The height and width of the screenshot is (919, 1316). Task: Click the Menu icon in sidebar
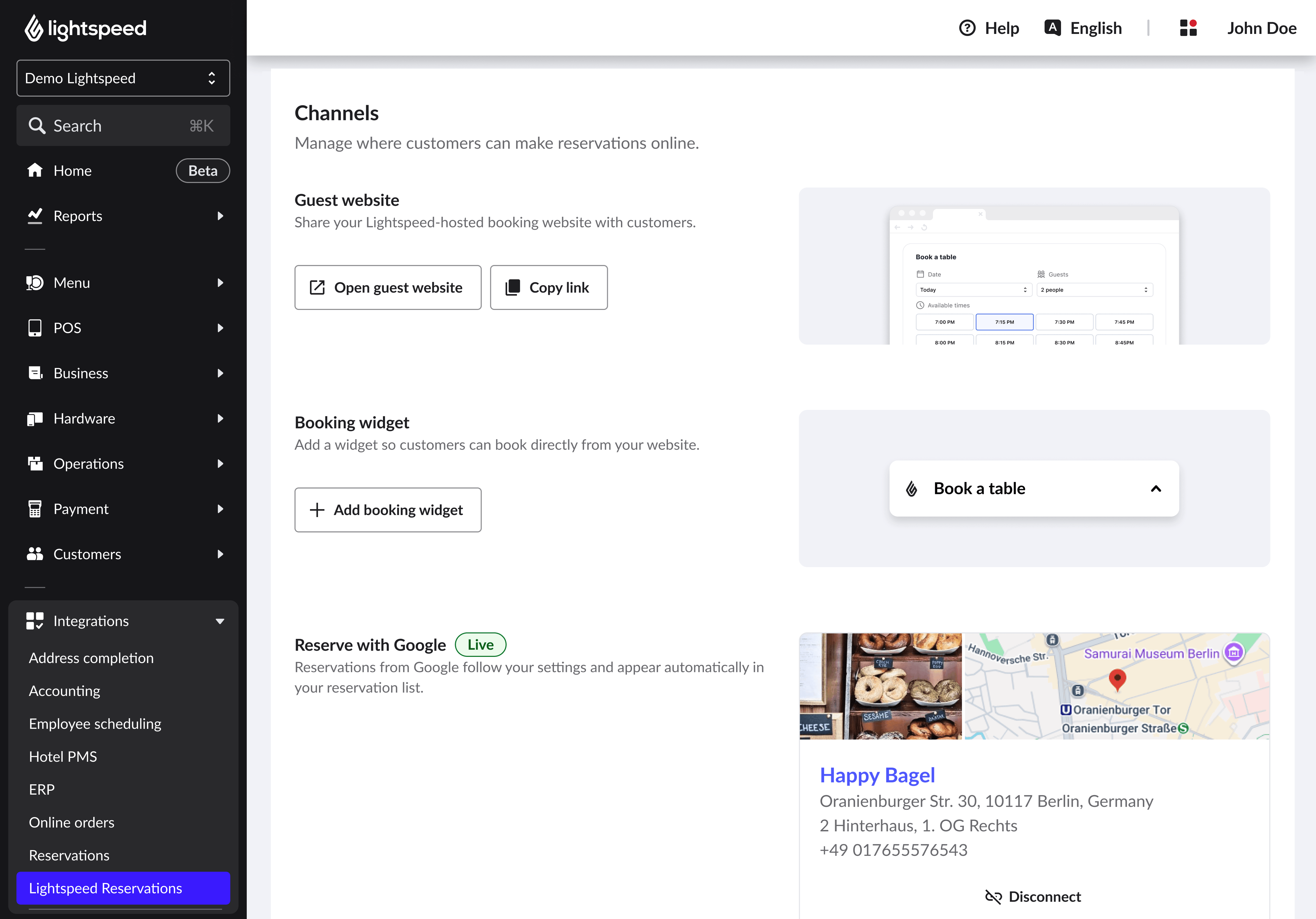tap(35, 282)
